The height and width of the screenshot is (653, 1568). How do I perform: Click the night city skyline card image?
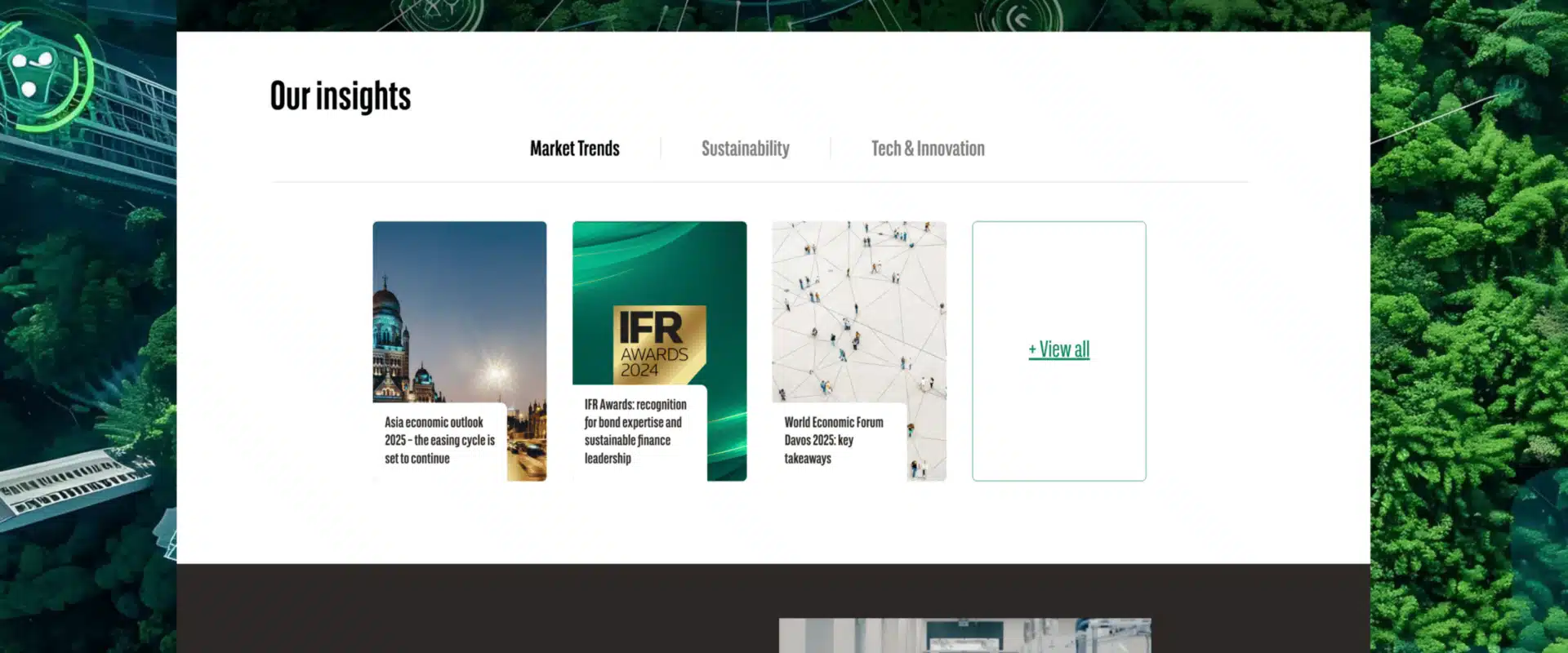tap(460, 310)
